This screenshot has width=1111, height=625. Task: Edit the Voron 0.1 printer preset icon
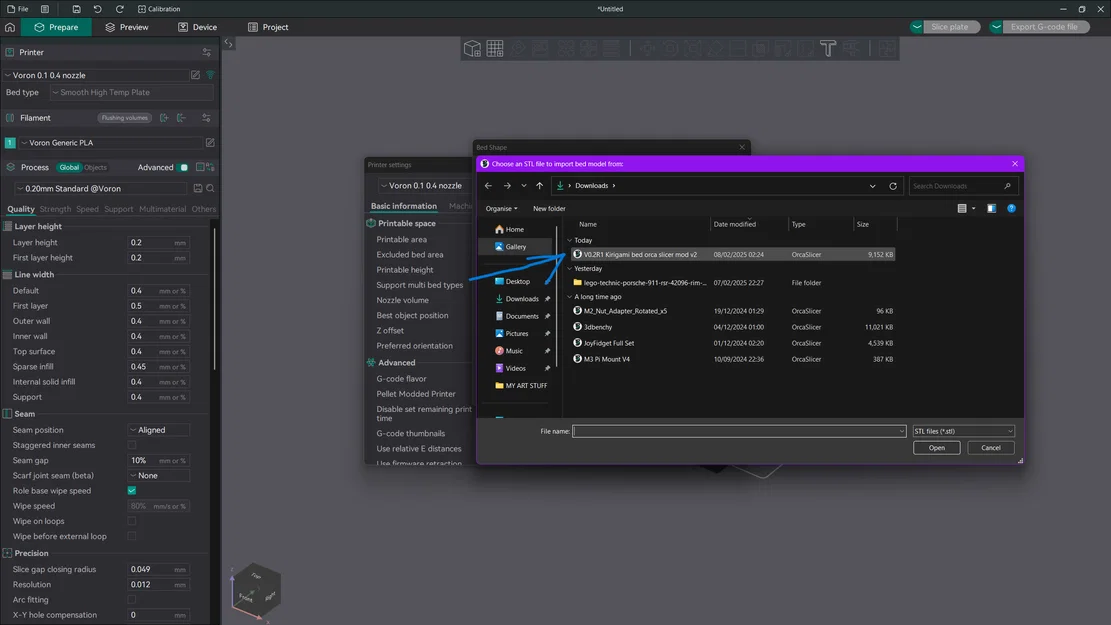tap(195, 75)
